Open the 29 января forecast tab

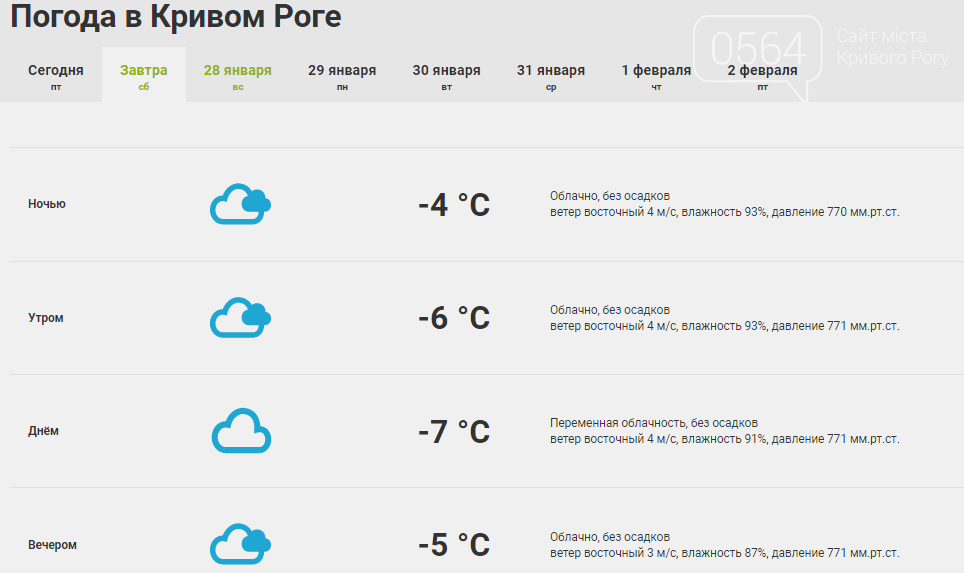tap(342, 76)
